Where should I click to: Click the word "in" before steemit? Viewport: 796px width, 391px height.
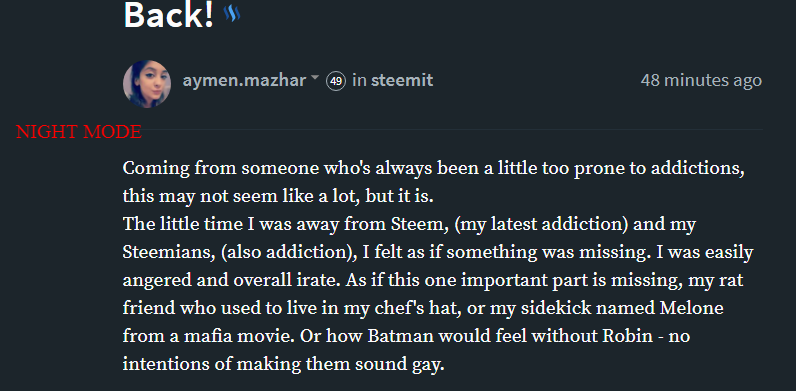(359, 80)
